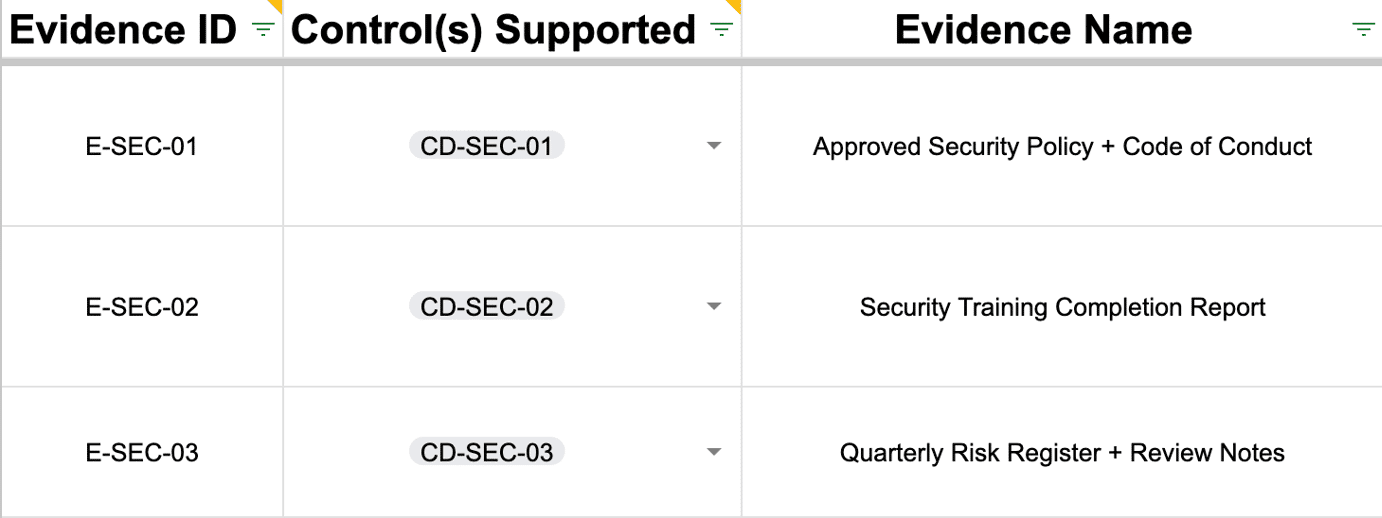The image size is (1382, 518).
Task: Open the Control(s) Supported column filter
Action: click(x=720, y=30)
